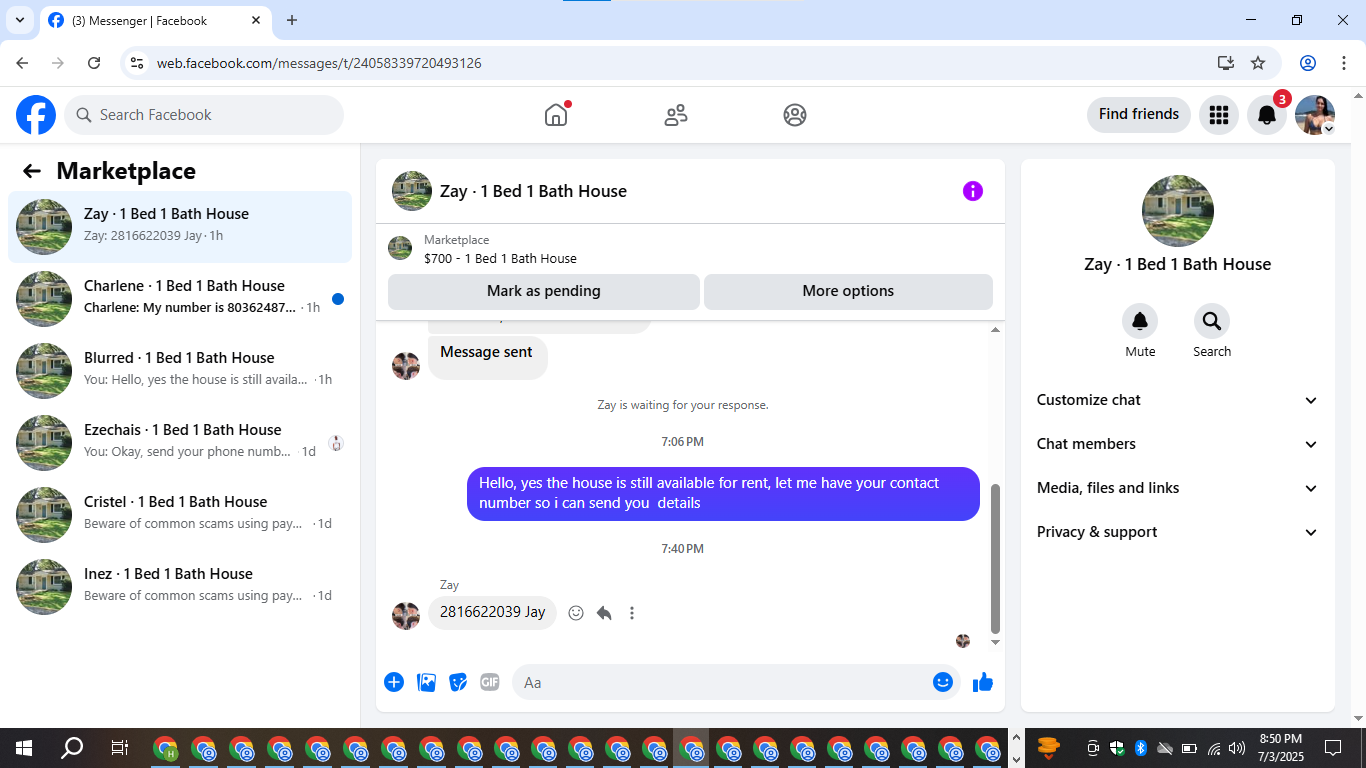Click the Find friends button
The image size is (1366, 768).
point(1139,115)
